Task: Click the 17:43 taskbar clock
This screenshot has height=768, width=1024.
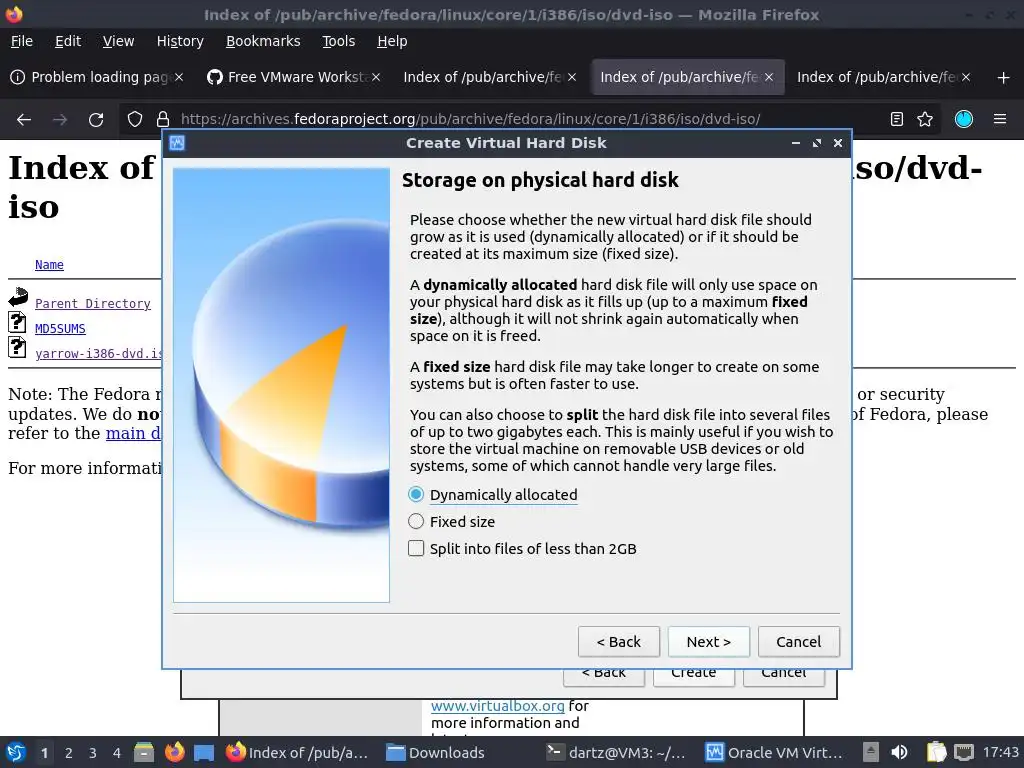Action: click(1000, 752)
